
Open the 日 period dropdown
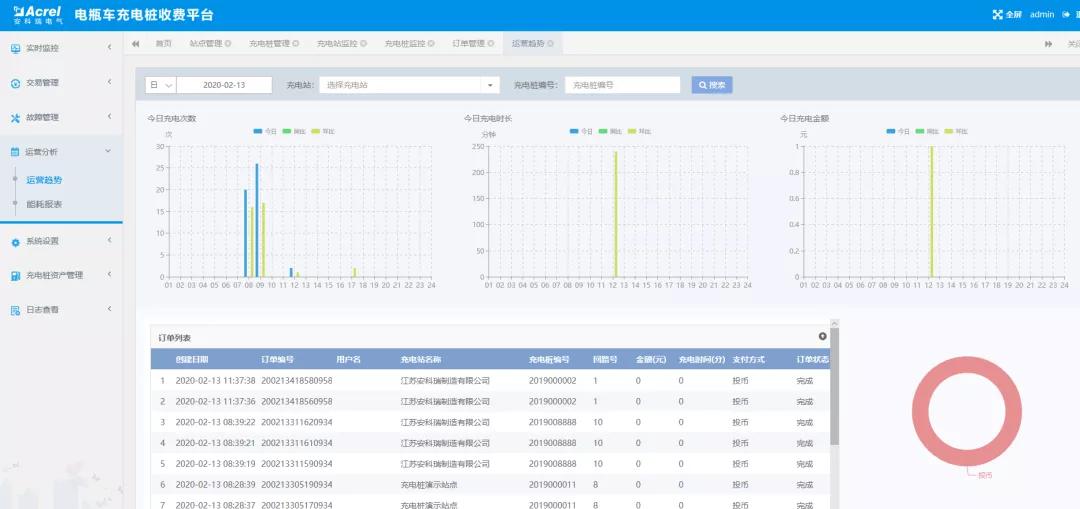pos(161,85)
